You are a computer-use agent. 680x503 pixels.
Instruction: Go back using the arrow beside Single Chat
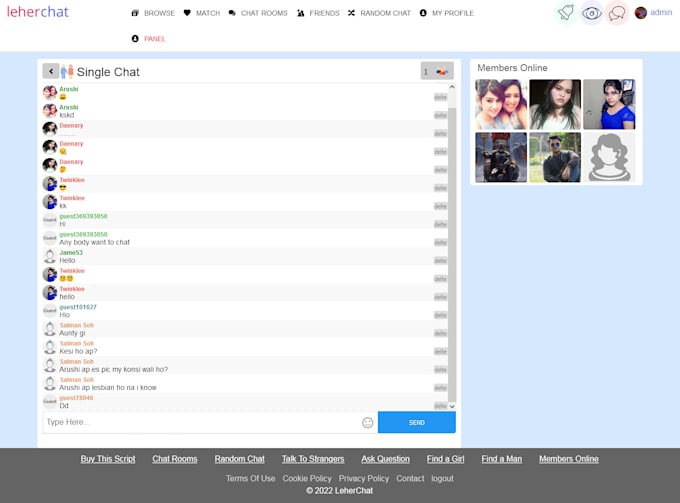point(51,71)
